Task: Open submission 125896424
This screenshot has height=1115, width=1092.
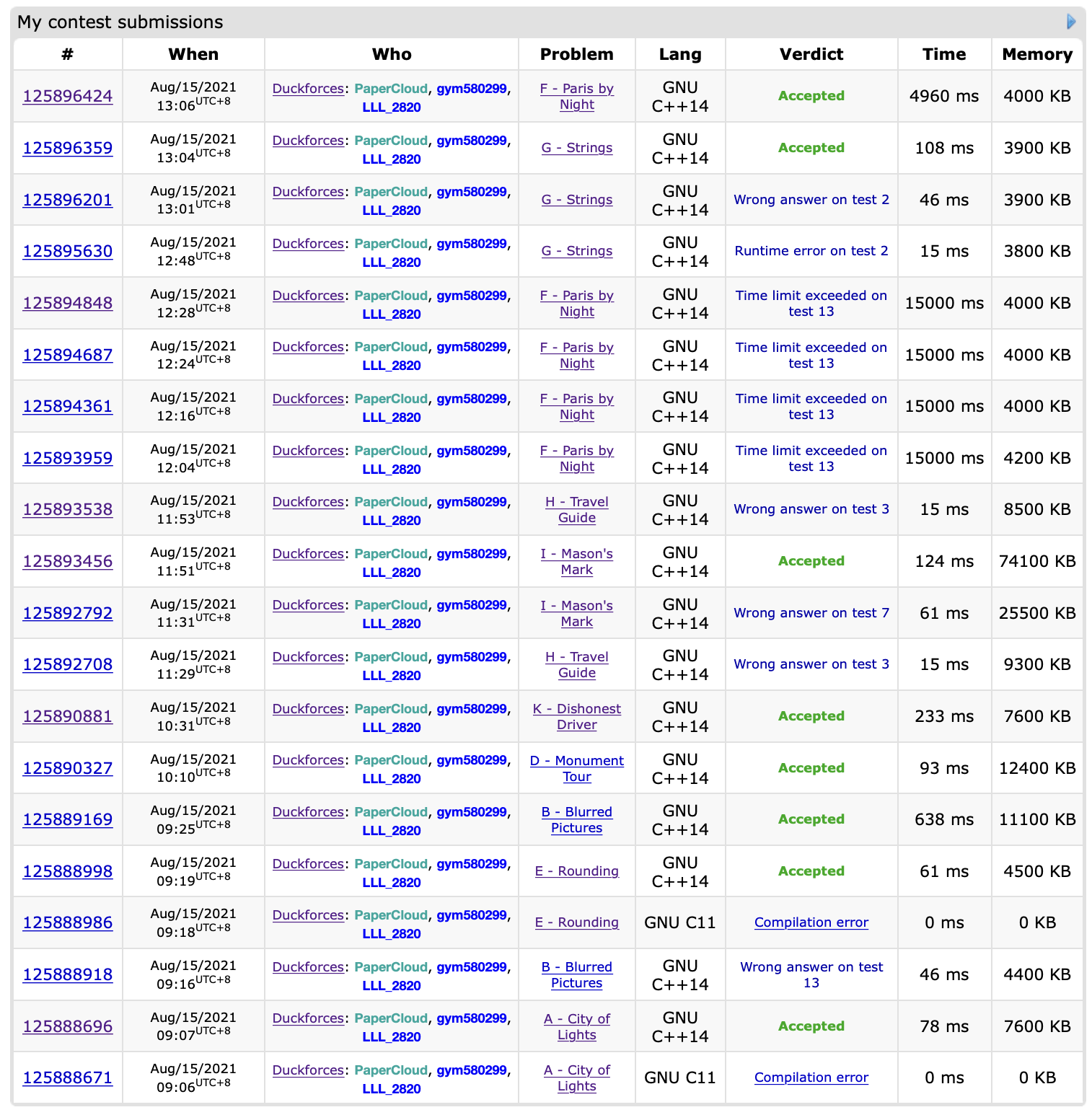Action: click(x=68, y=96)
